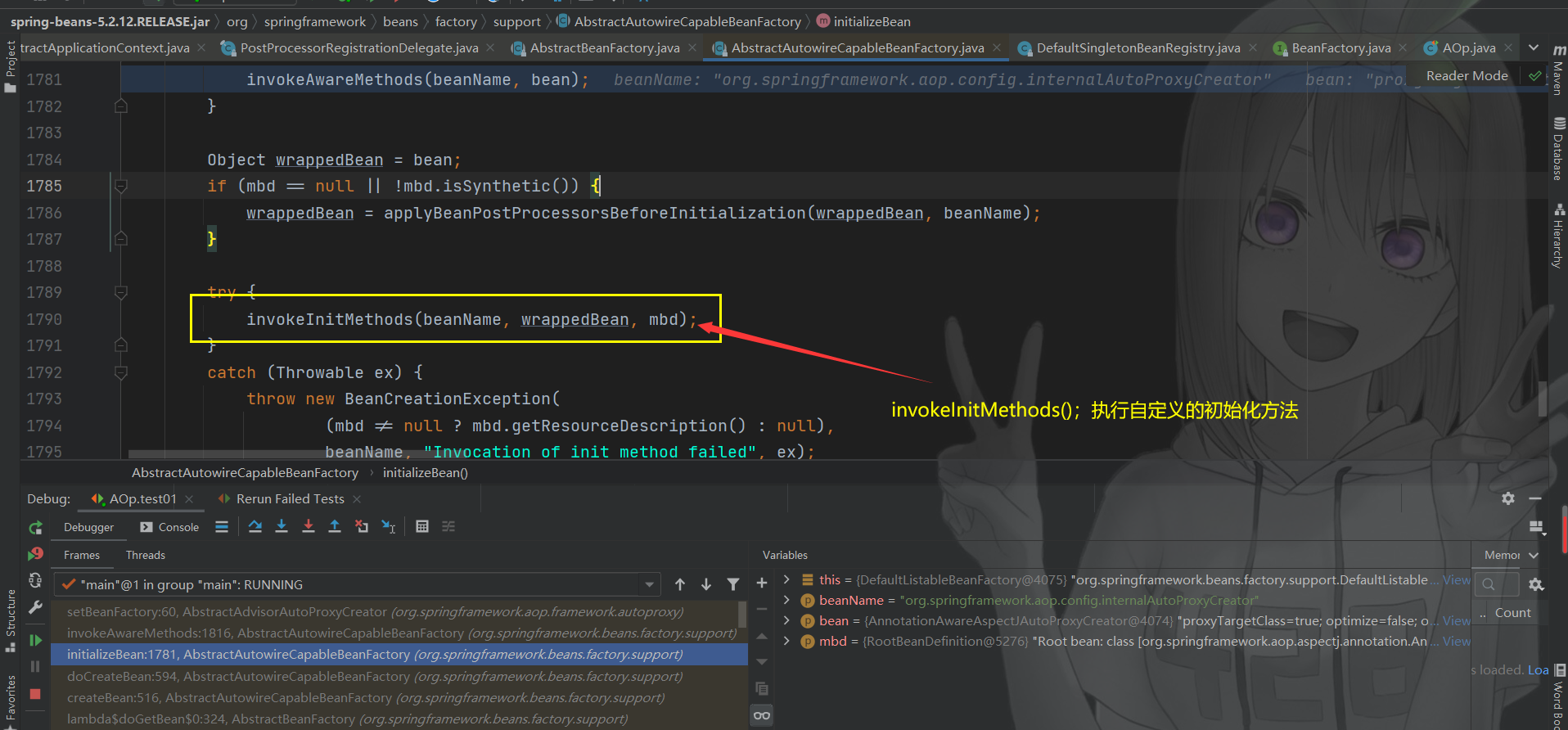Open Rerun Failed Tests debug tab
The image size is (1568, 730).
tap(290, 498)
